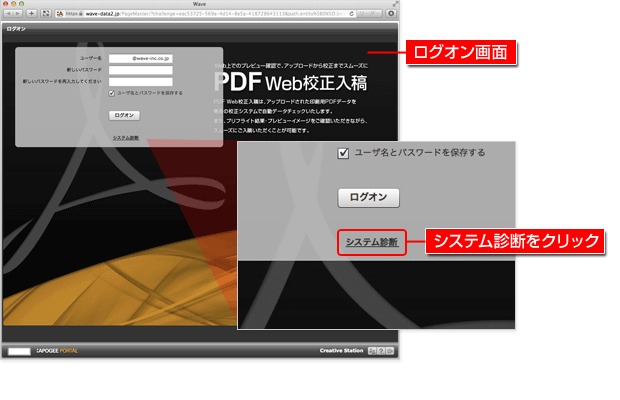Click the fullscreen arrows icon in title bar

[393, 4]
